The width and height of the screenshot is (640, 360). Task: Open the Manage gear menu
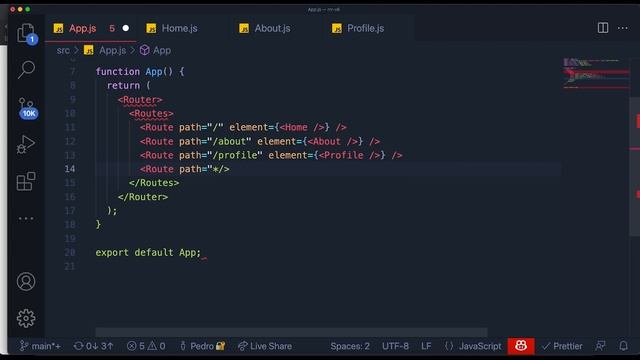(x=26, y=318)
